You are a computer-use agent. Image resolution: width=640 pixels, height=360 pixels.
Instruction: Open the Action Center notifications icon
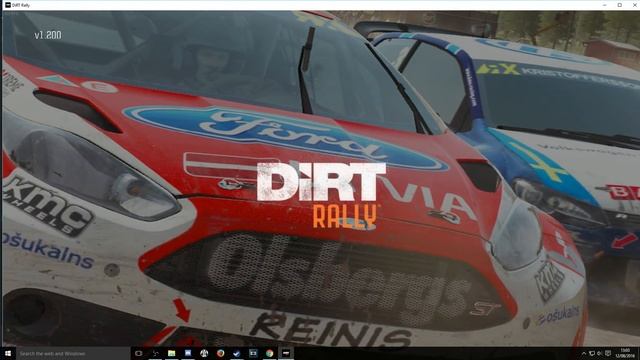tap(608, 353)
